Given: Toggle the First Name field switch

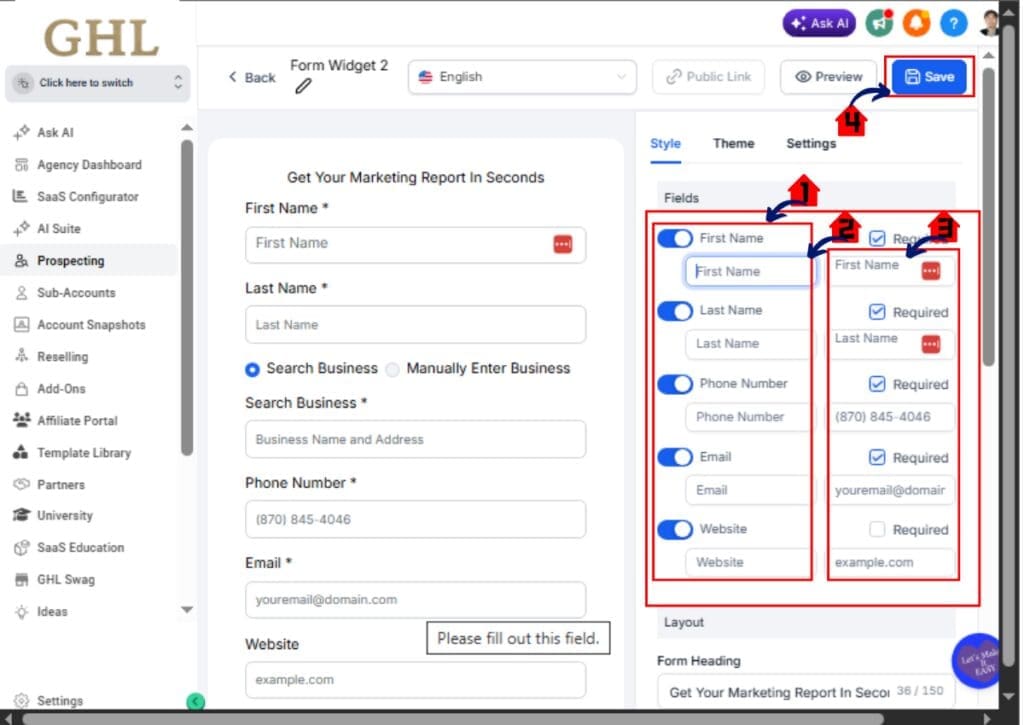Looking at the screenshot, I should coord(675,238).
